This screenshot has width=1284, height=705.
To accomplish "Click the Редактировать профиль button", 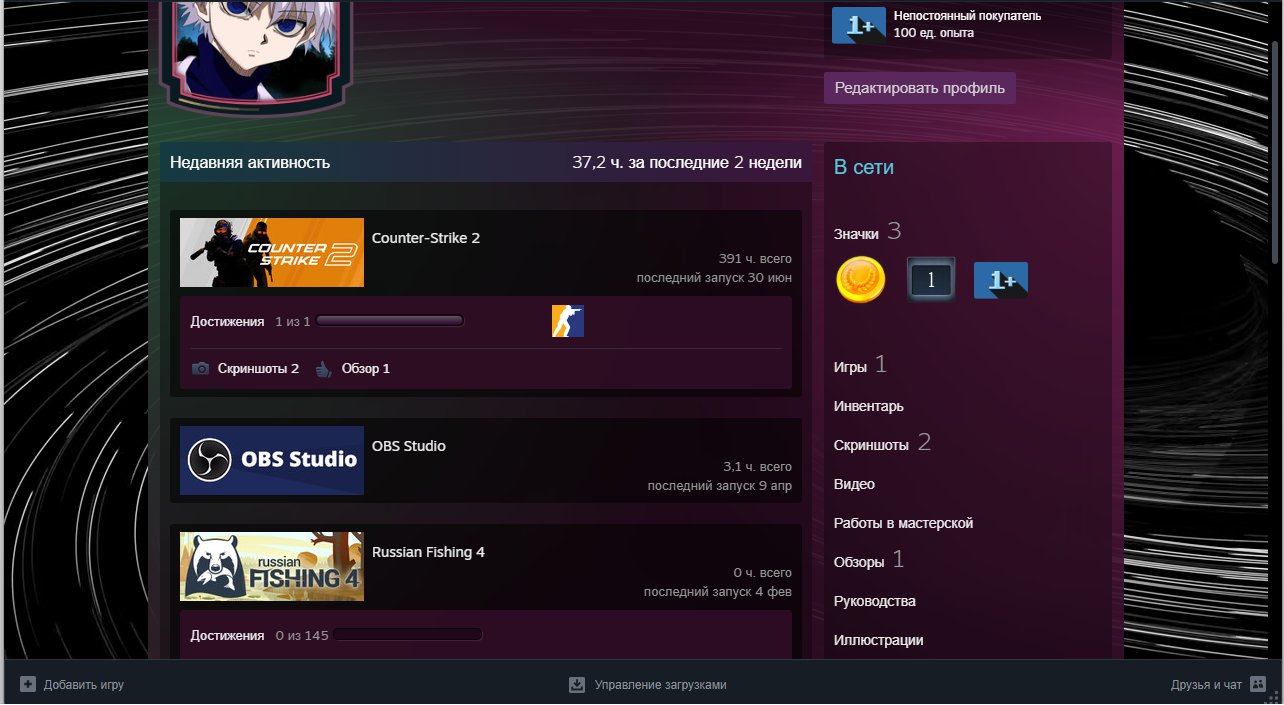I will (920, 88).
